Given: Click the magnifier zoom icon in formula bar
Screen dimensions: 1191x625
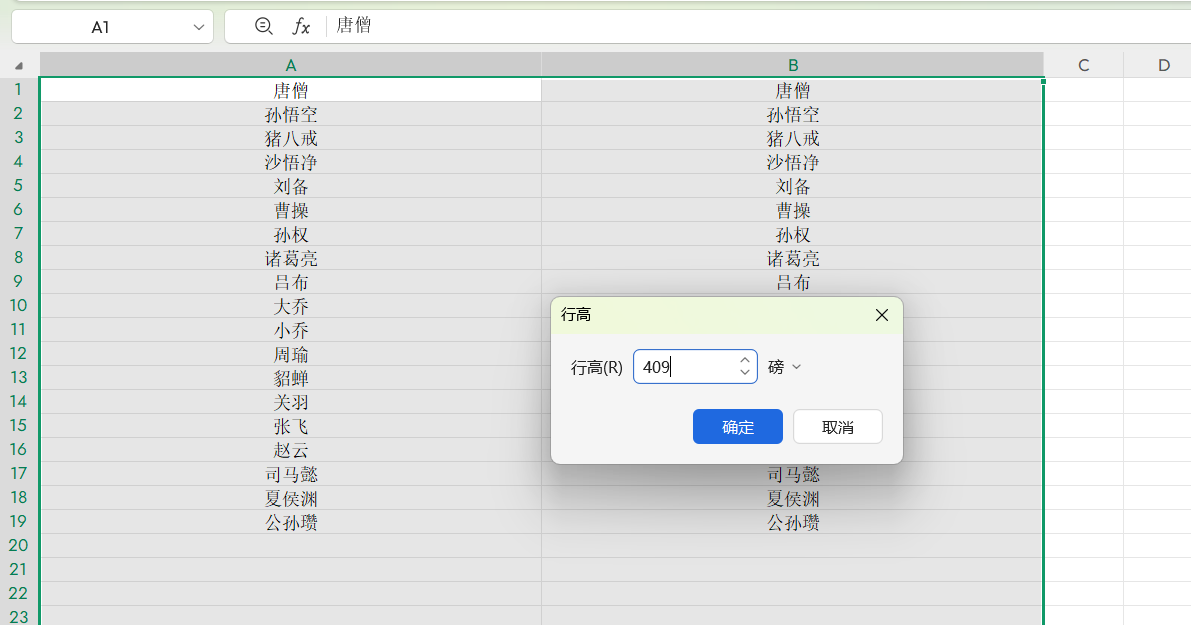Looking at the screenshot, I should pos(263,27).
